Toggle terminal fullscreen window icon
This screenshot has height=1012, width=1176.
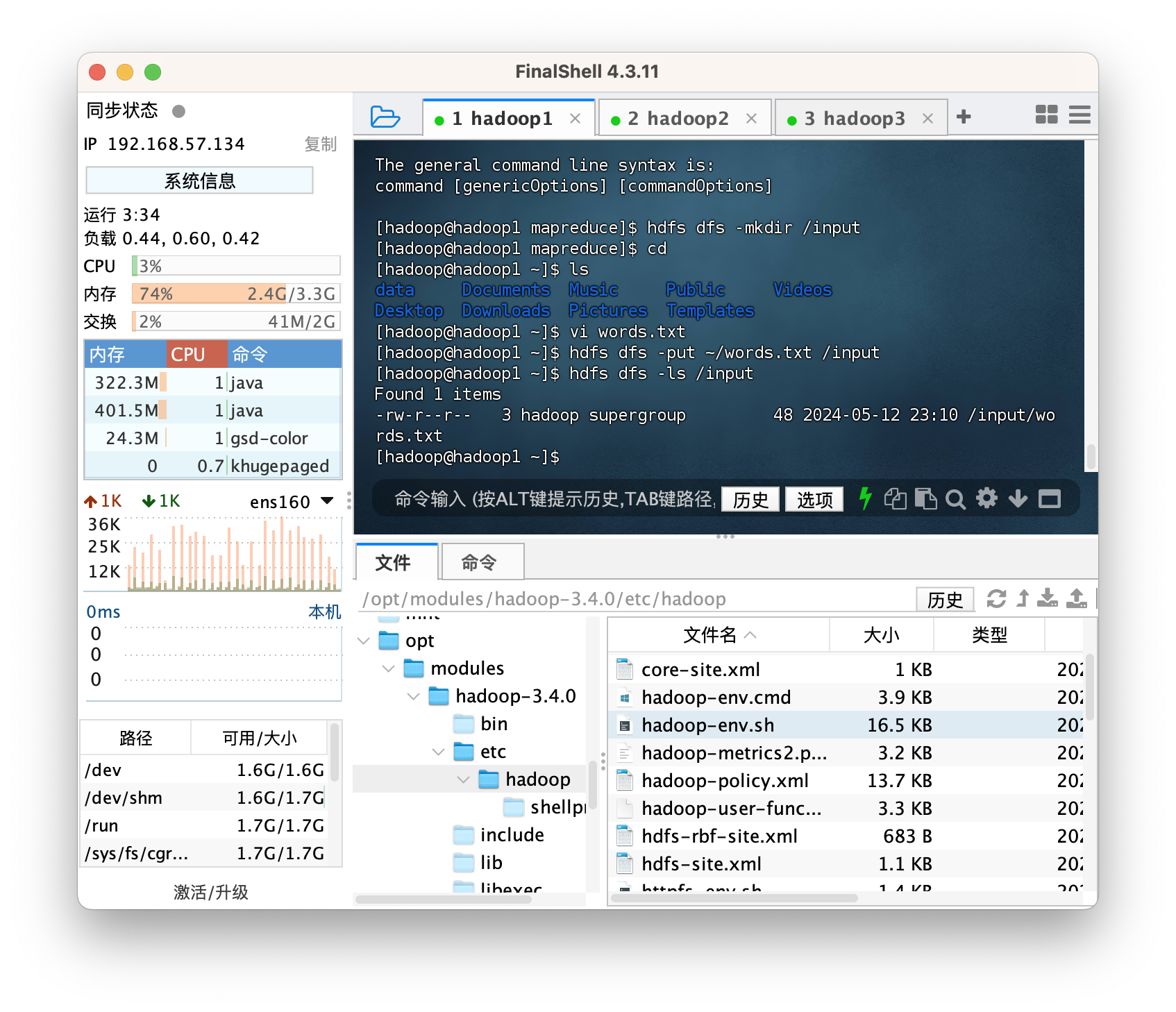click(1050, 498)
